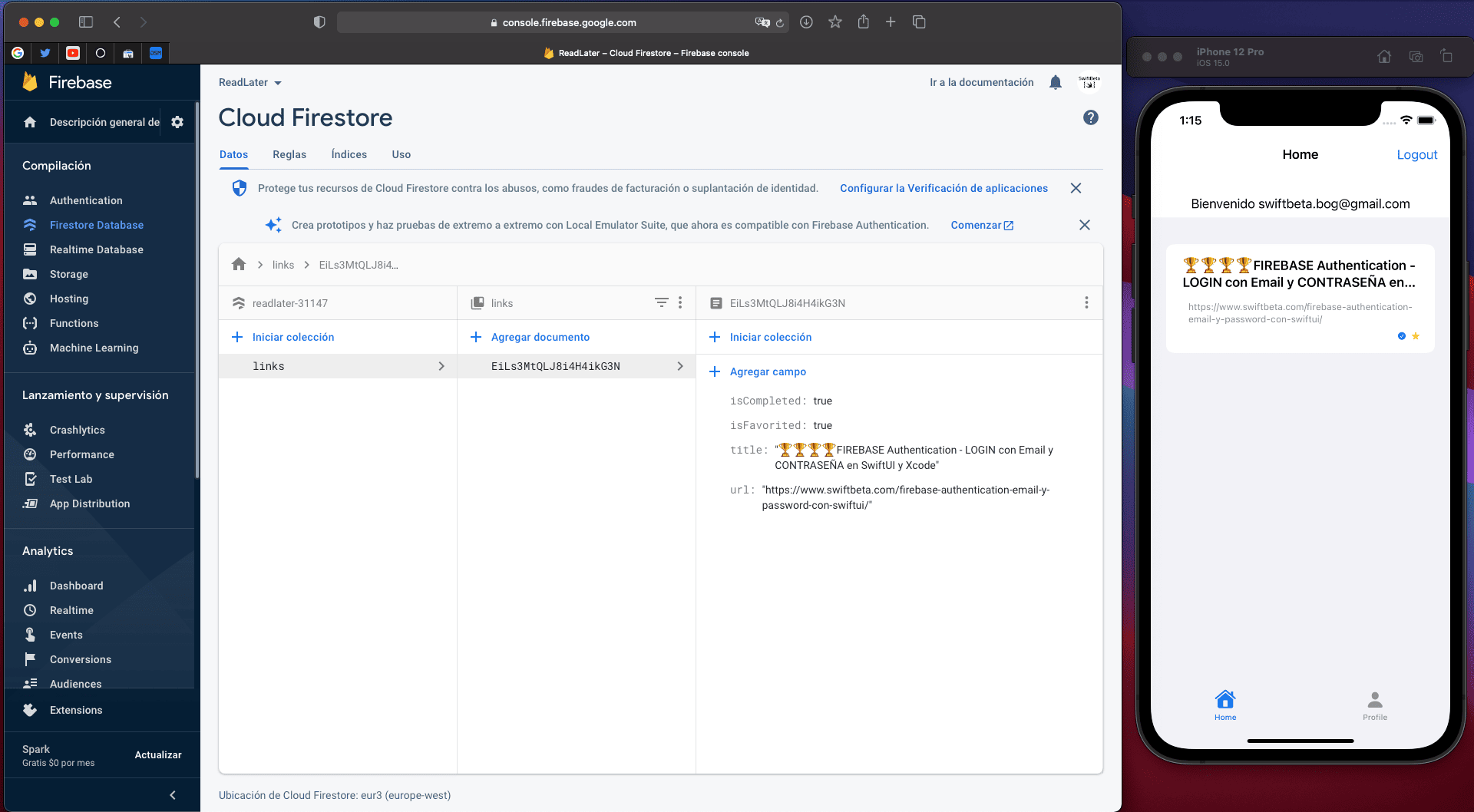Click Firestore breadcrumb home icon

point(239,264)
